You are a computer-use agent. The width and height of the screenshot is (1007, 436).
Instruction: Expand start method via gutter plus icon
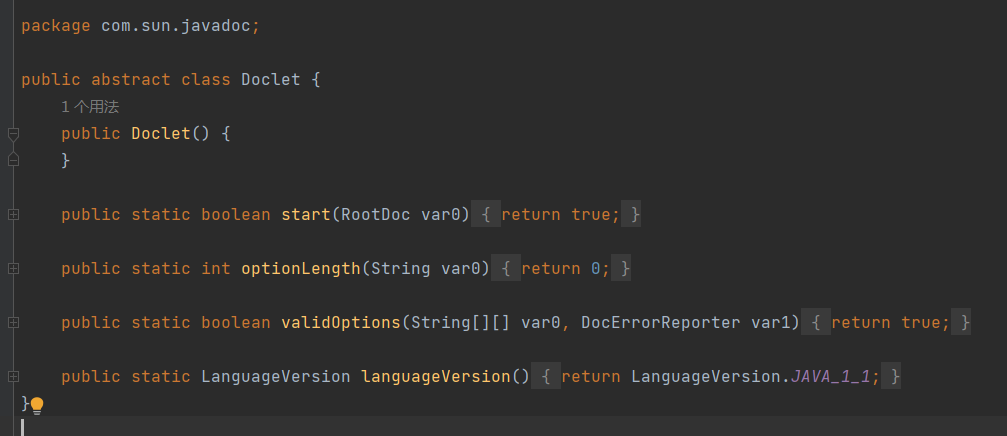point(13,214)
